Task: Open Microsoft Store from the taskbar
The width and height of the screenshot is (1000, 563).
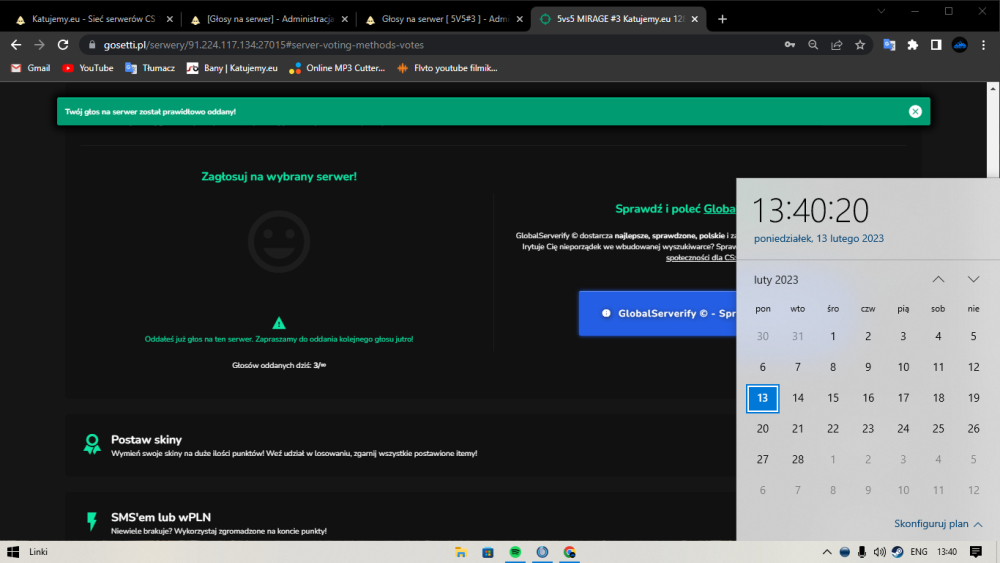Action: pyautogui.click(x=488, y=552)
